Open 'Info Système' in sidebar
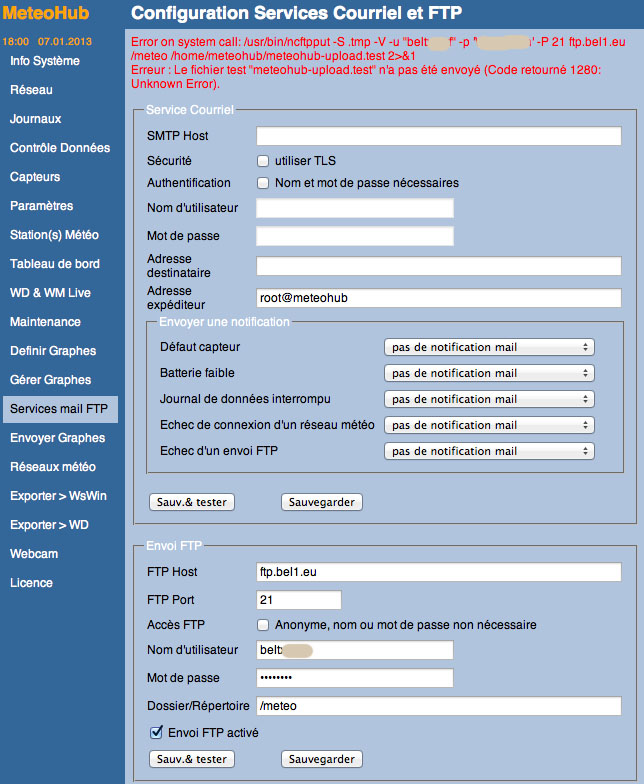The width and height of the screenshot is (644, 784). pyautogui.click(x=44, y=61)
